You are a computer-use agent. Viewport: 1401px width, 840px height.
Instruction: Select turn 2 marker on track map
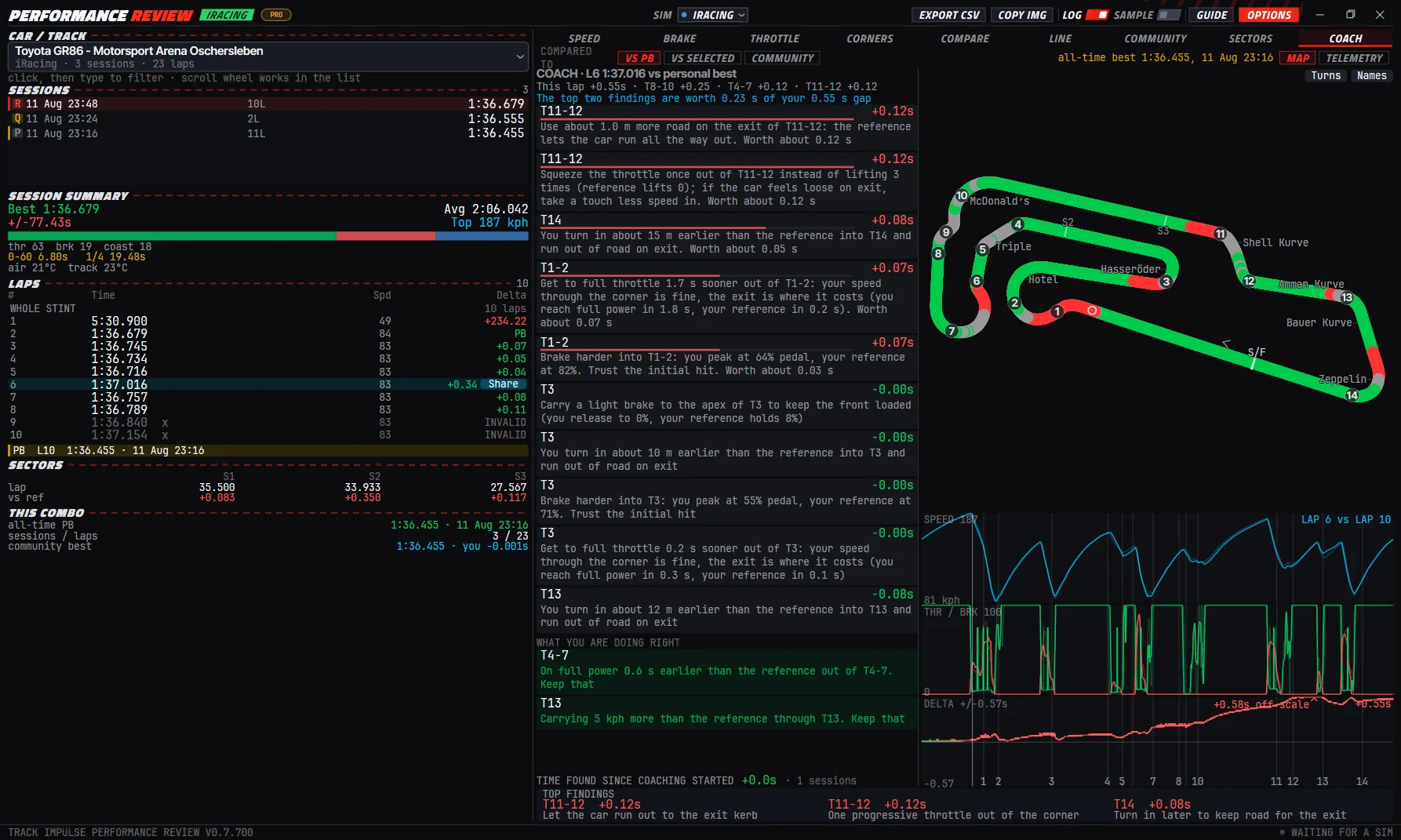click(1015, 303)
